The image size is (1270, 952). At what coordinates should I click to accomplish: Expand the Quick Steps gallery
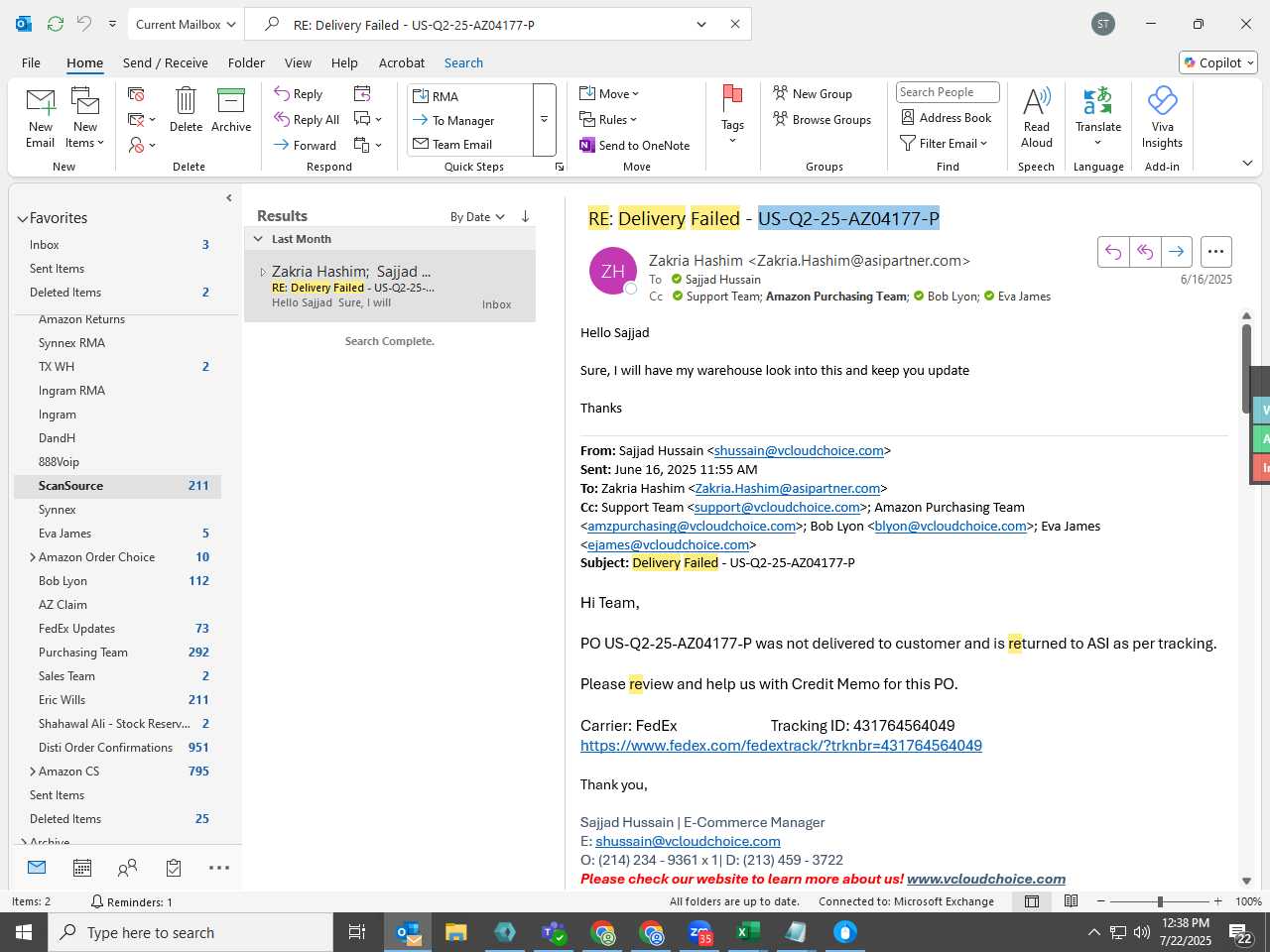point(544,120)
